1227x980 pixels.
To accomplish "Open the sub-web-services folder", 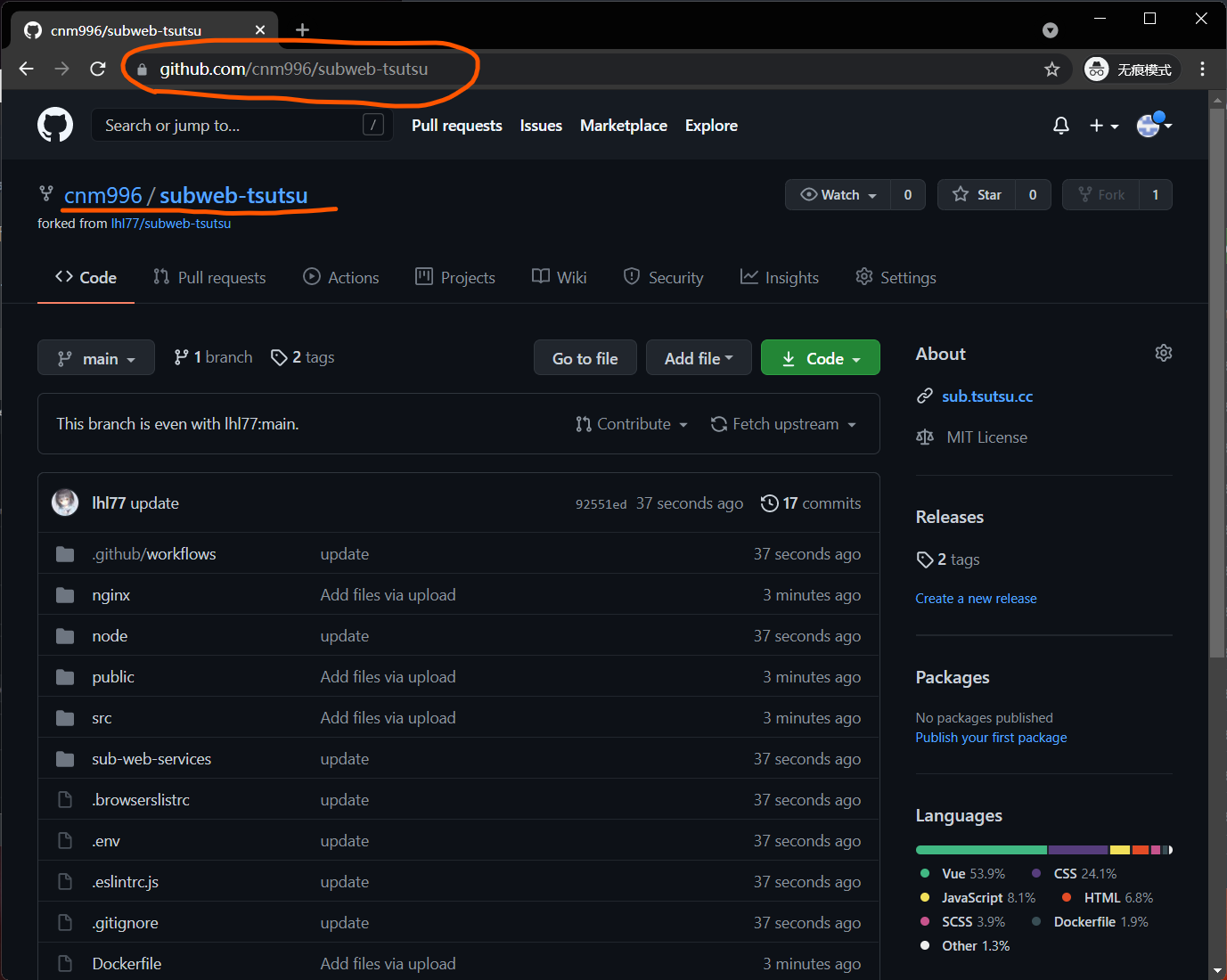I will pos(151,759).
